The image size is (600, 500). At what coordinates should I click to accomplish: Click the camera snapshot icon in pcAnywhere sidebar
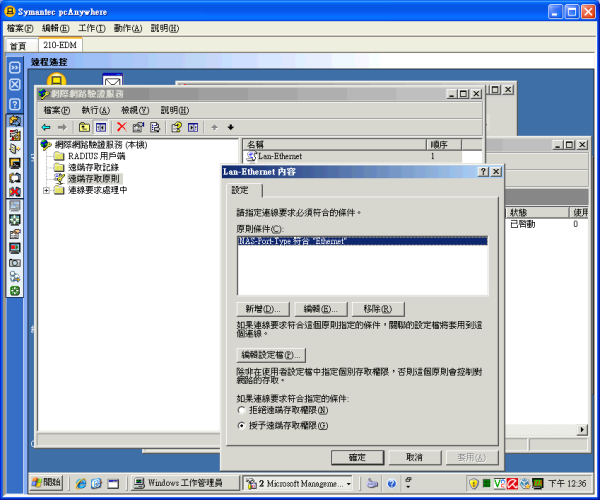[x=15, y=262]
